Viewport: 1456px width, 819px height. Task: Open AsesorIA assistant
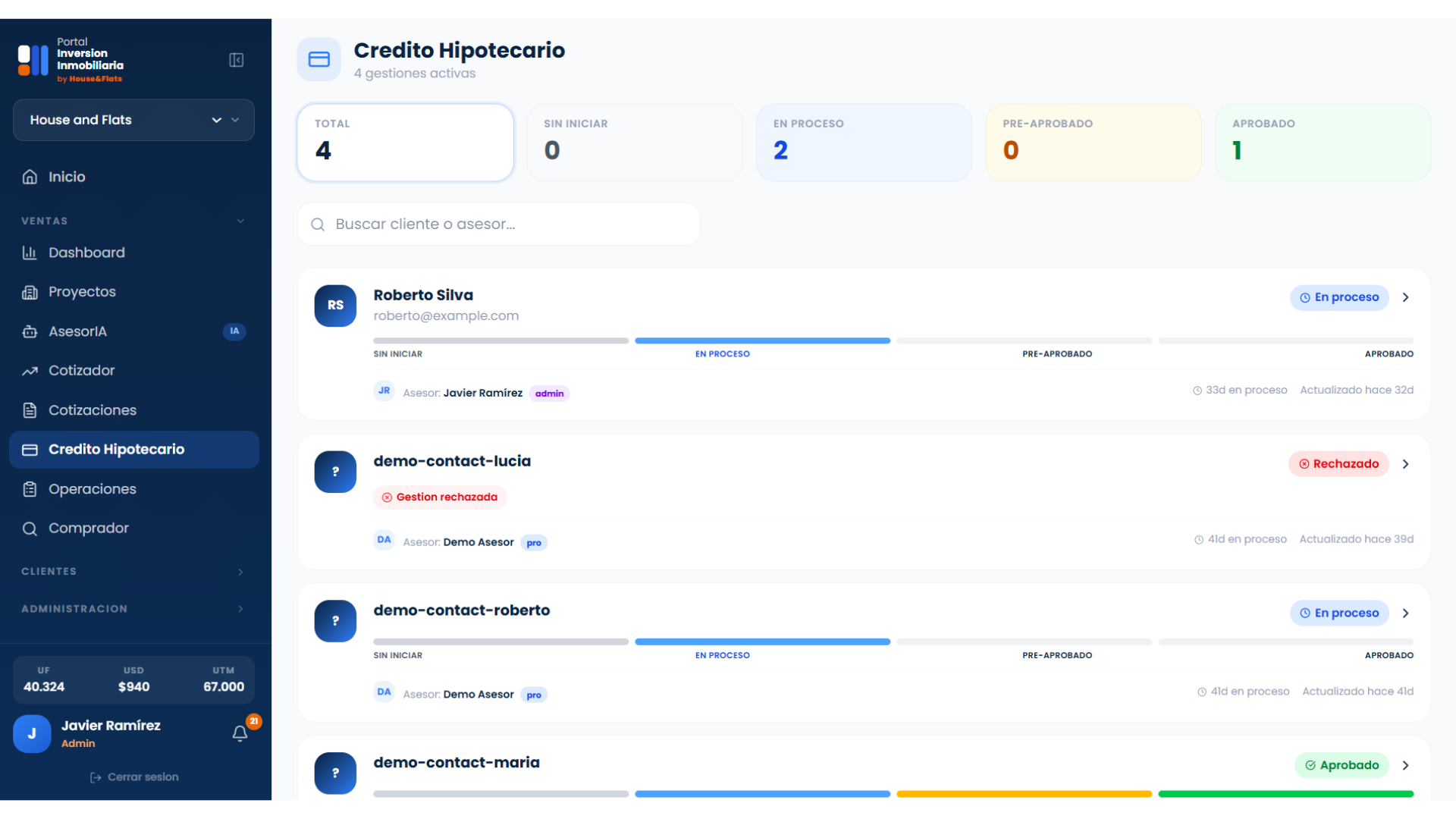77,331
